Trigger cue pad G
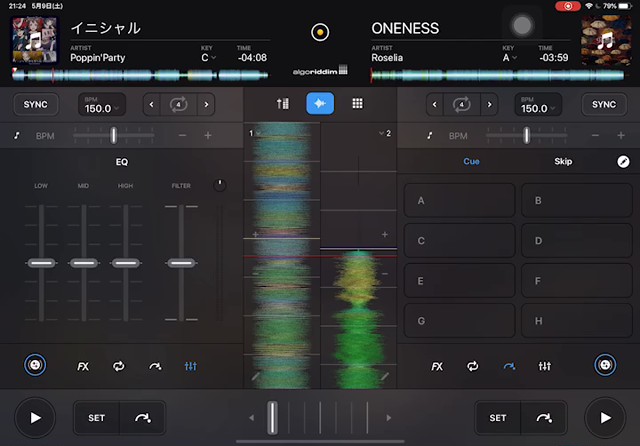Viewport: 640px width, 446px height. pyautogui.click(x=460, y=321)
